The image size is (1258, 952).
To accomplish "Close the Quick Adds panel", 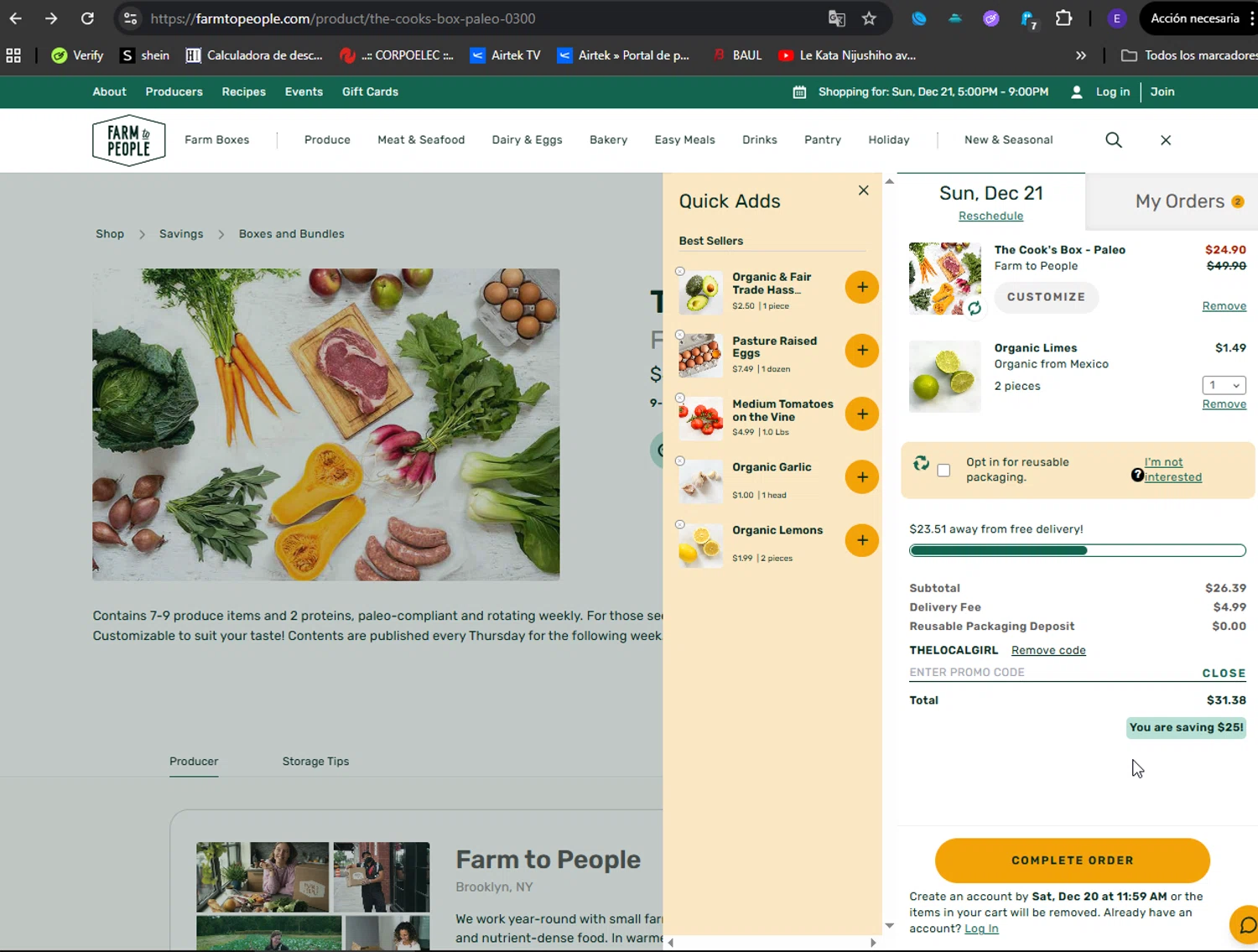I will (x=863, y=190).
